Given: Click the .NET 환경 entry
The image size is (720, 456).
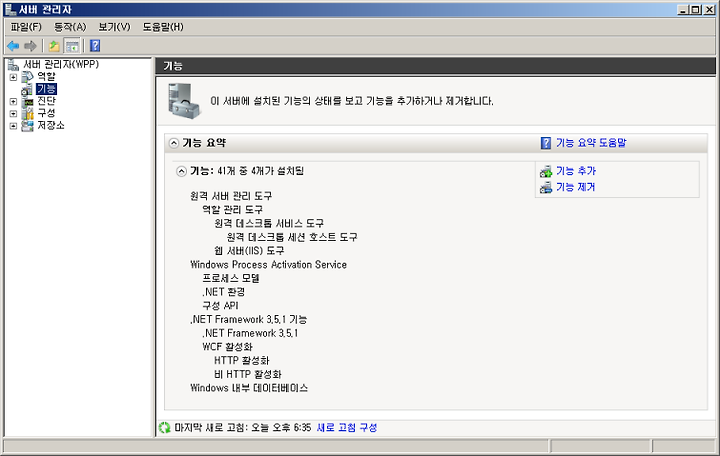Looking at the screenshot, I should [x=224, y=292].
